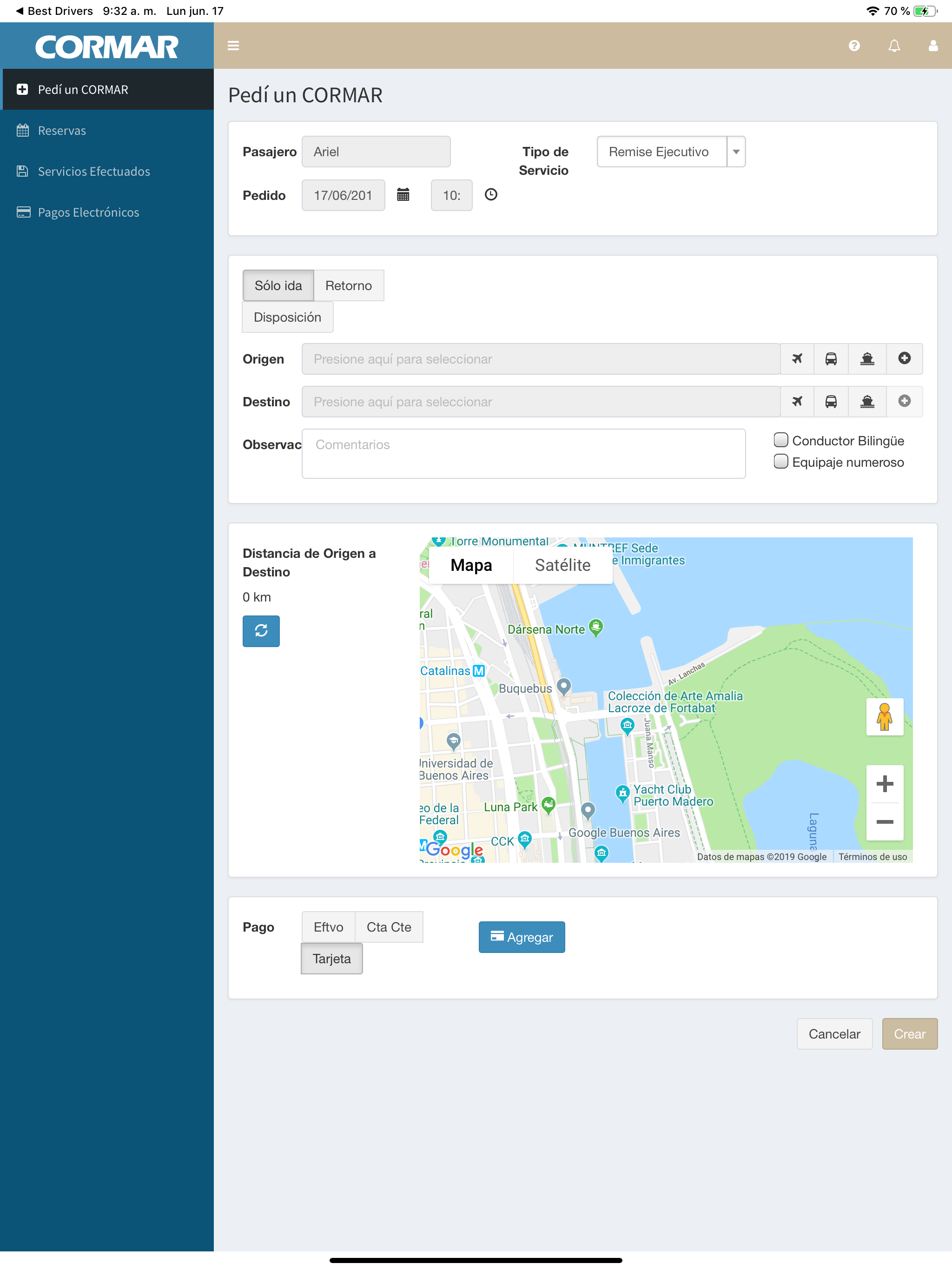Toggle the hamburger sidebar menu

[x=233, y=46]
